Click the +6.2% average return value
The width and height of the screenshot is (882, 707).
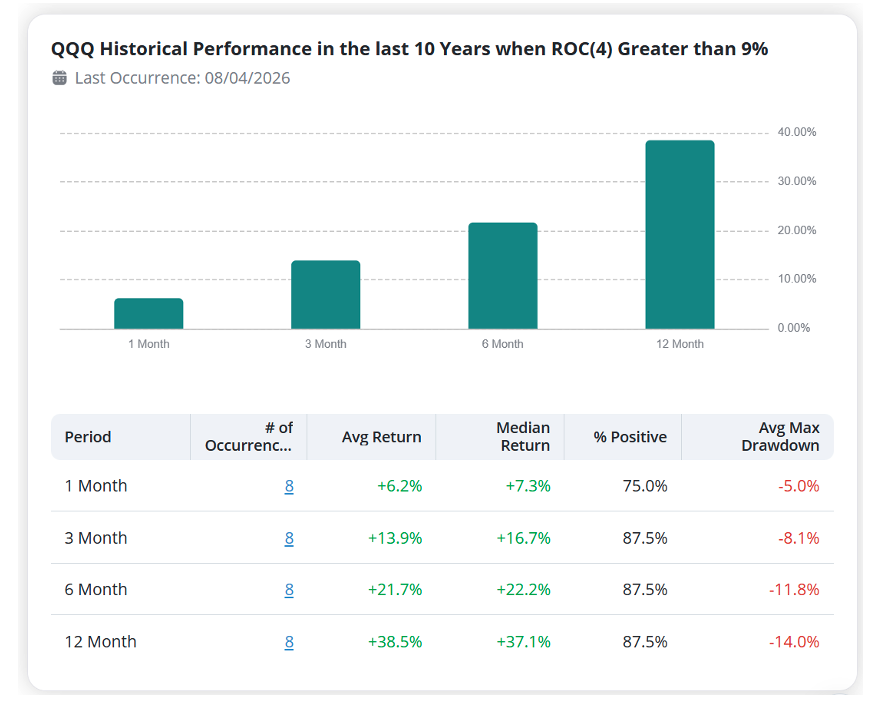click(x=399, y=486)
